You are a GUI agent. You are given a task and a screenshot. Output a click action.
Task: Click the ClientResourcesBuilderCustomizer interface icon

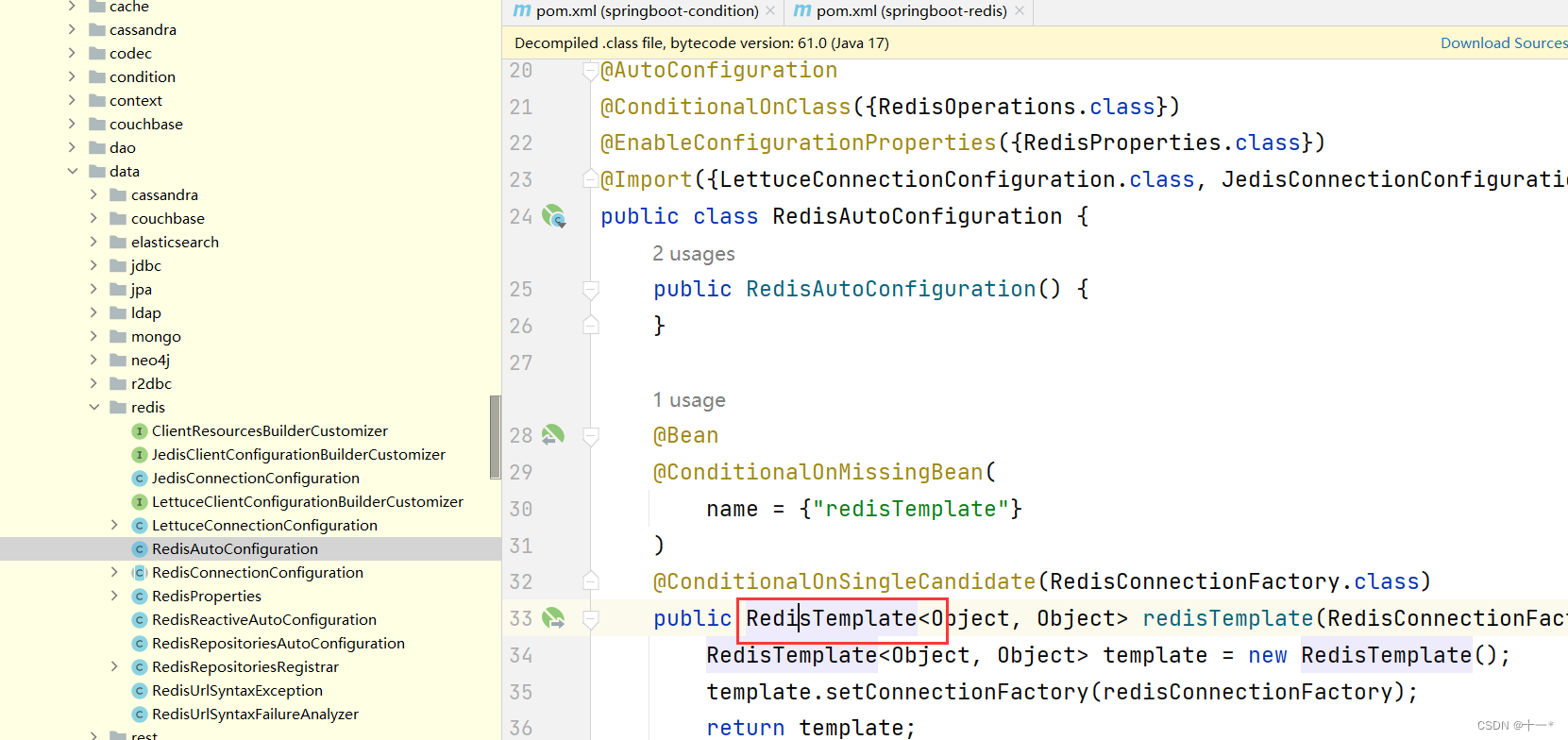tap(140, 431)
